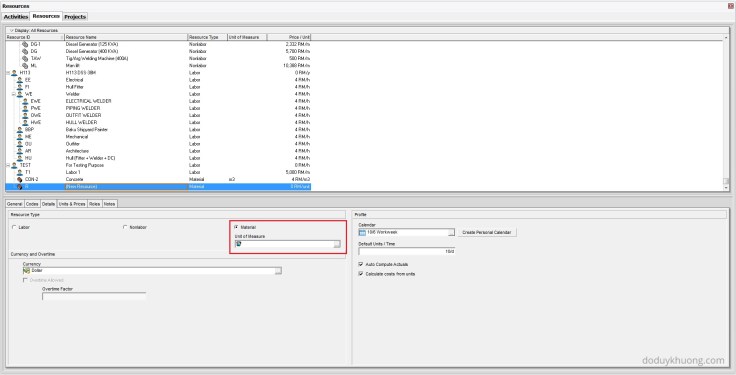This screenshot has height=375, width=736.
Task: Click the EWE labor person icon
Action: coord(25,101)
